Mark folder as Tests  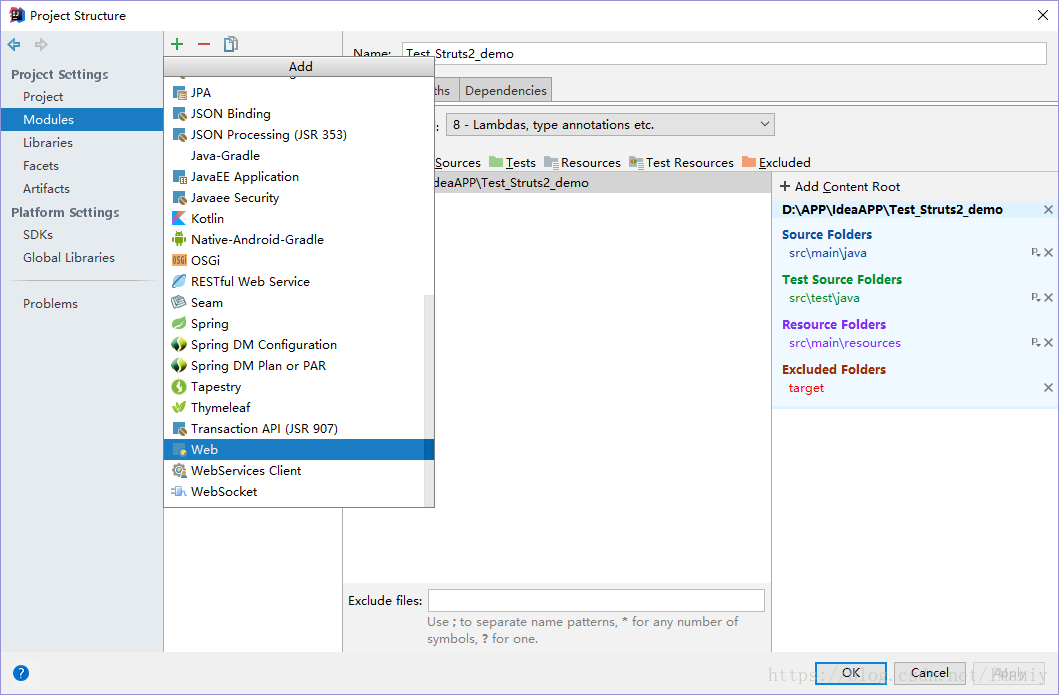click(513, 162)
